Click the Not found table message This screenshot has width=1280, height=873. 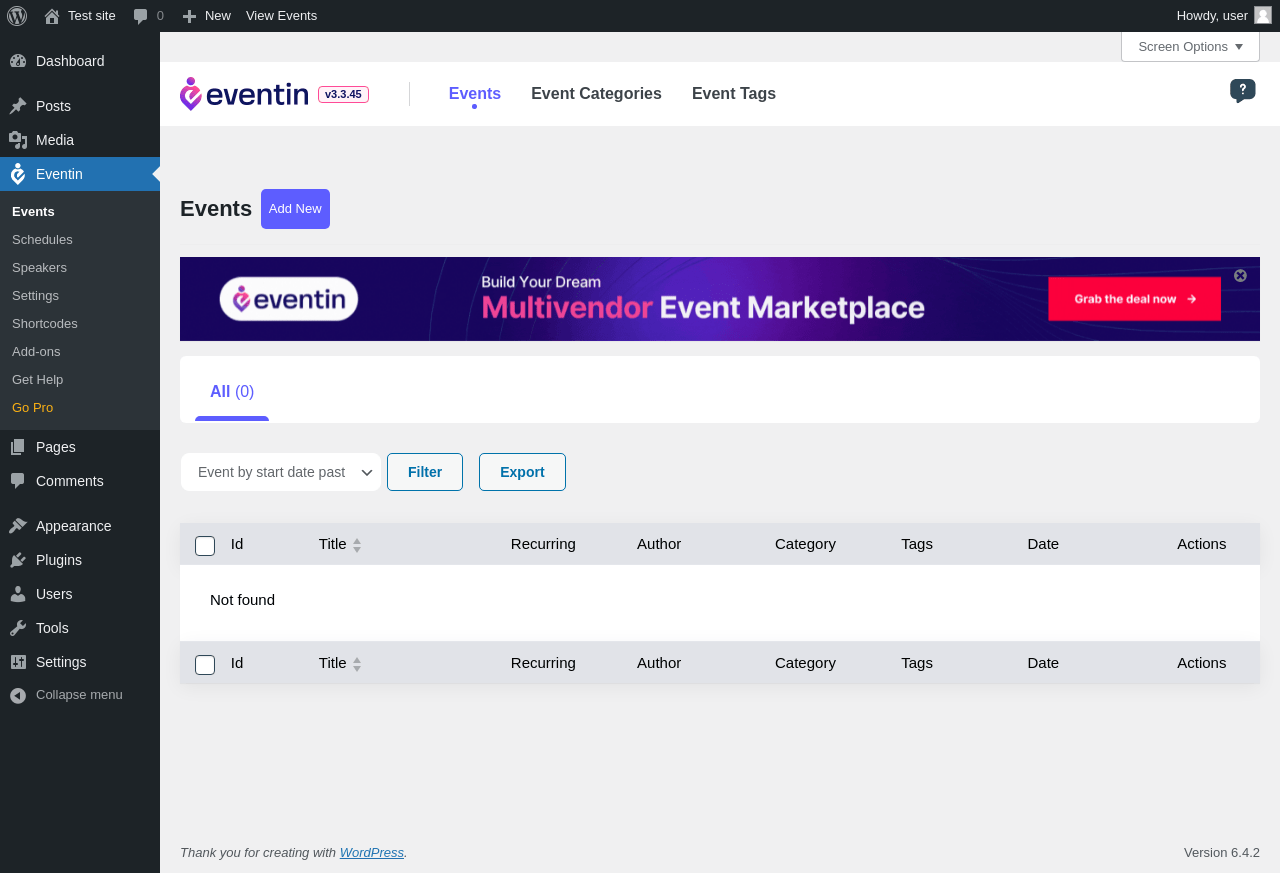(242, 600)
